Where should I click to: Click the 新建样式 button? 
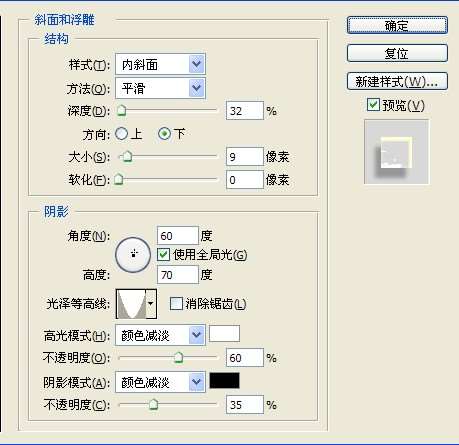pos(397,81)
